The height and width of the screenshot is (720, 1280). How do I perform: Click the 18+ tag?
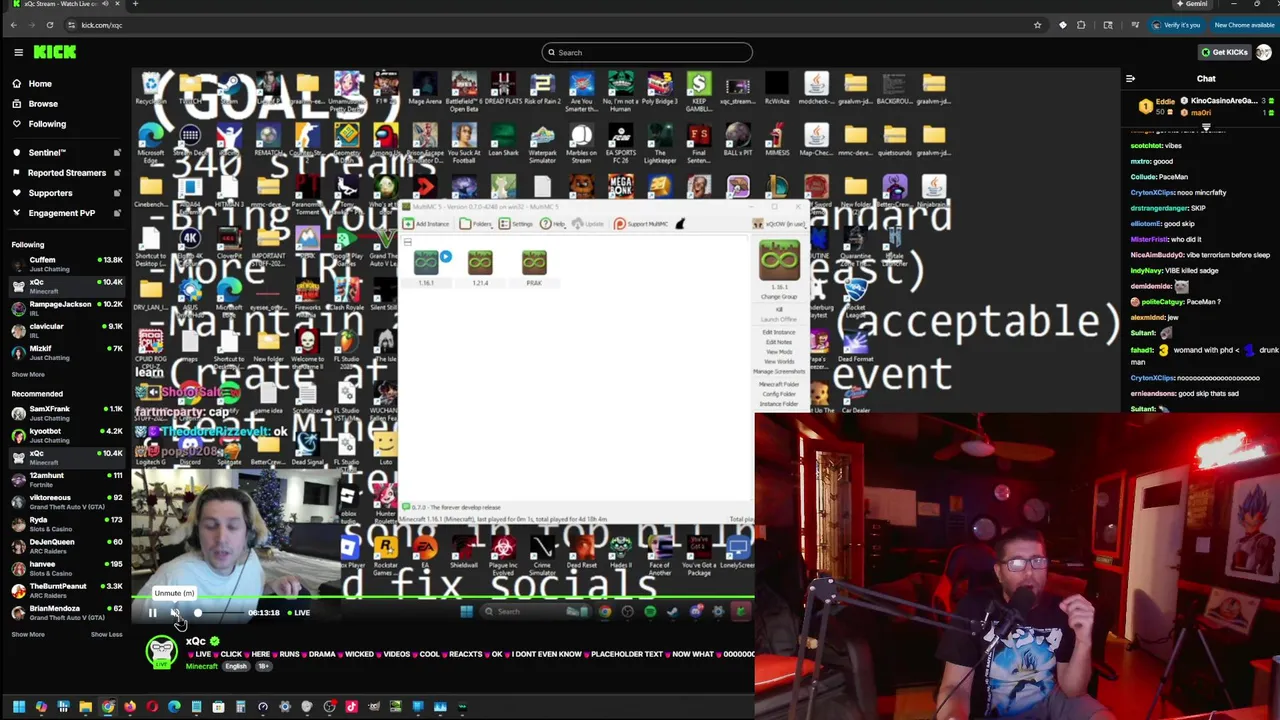click(263, 666)
